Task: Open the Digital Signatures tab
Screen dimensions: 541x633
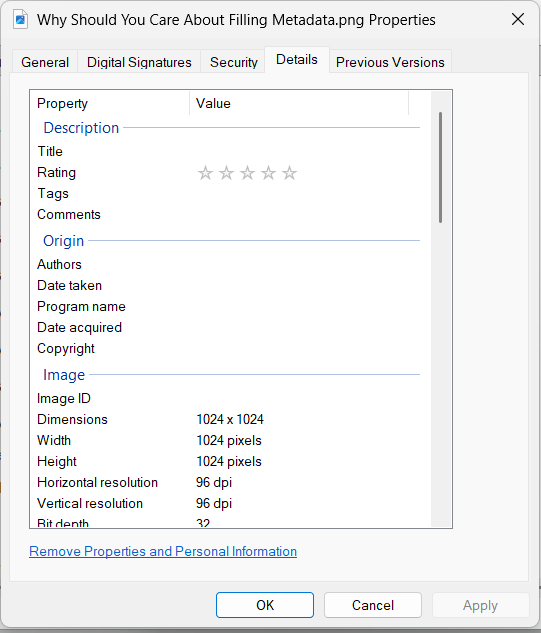Action: [139, 62]
